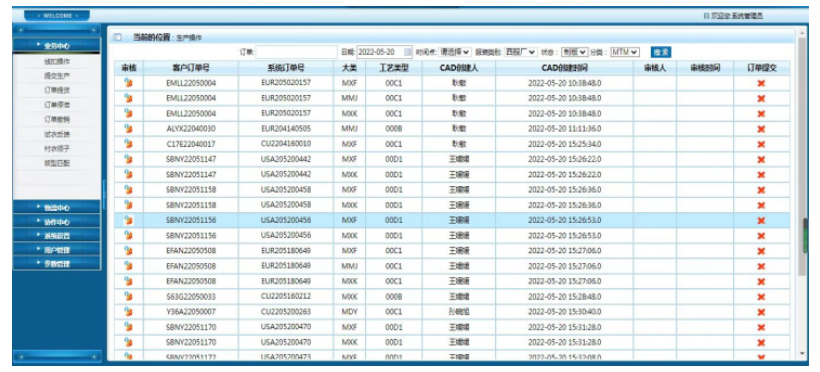820x372 pixels.
Task: Expand the 系统设置 sidebar section
Action: (x=57, y=235)
